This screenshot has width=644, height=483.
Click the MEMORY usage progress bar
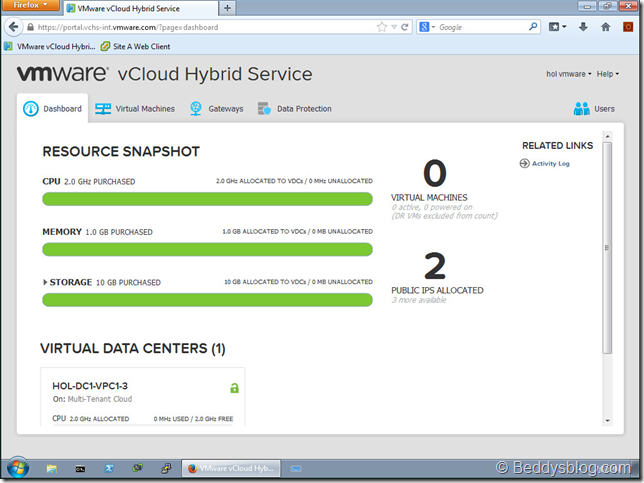(207, 250)
